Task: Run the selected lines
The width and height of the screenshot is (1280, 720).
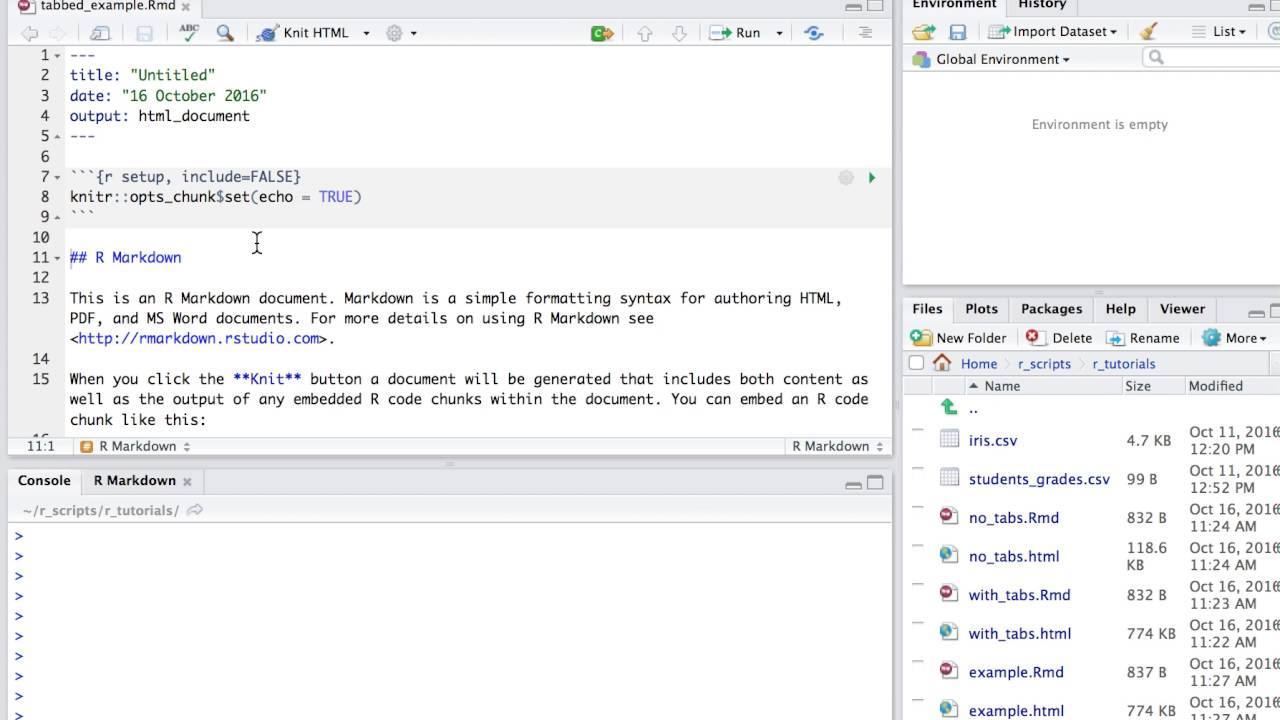Action: coord(736,33)
